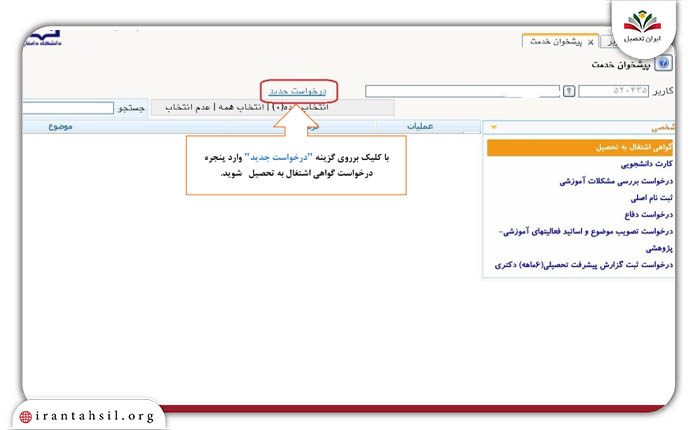Click the small '?' lookup button beside user field
Viewport: 700px width, 430px height.
(x=569, y=91)
